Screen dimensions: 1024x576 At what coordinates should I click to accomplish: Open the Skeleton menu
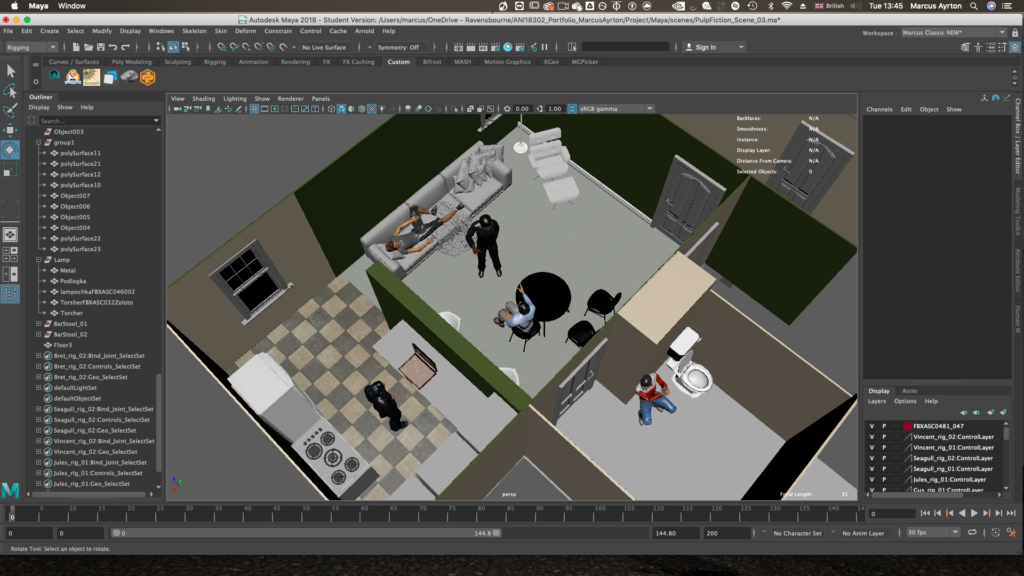pyautogui.click(x=194, y=31)
